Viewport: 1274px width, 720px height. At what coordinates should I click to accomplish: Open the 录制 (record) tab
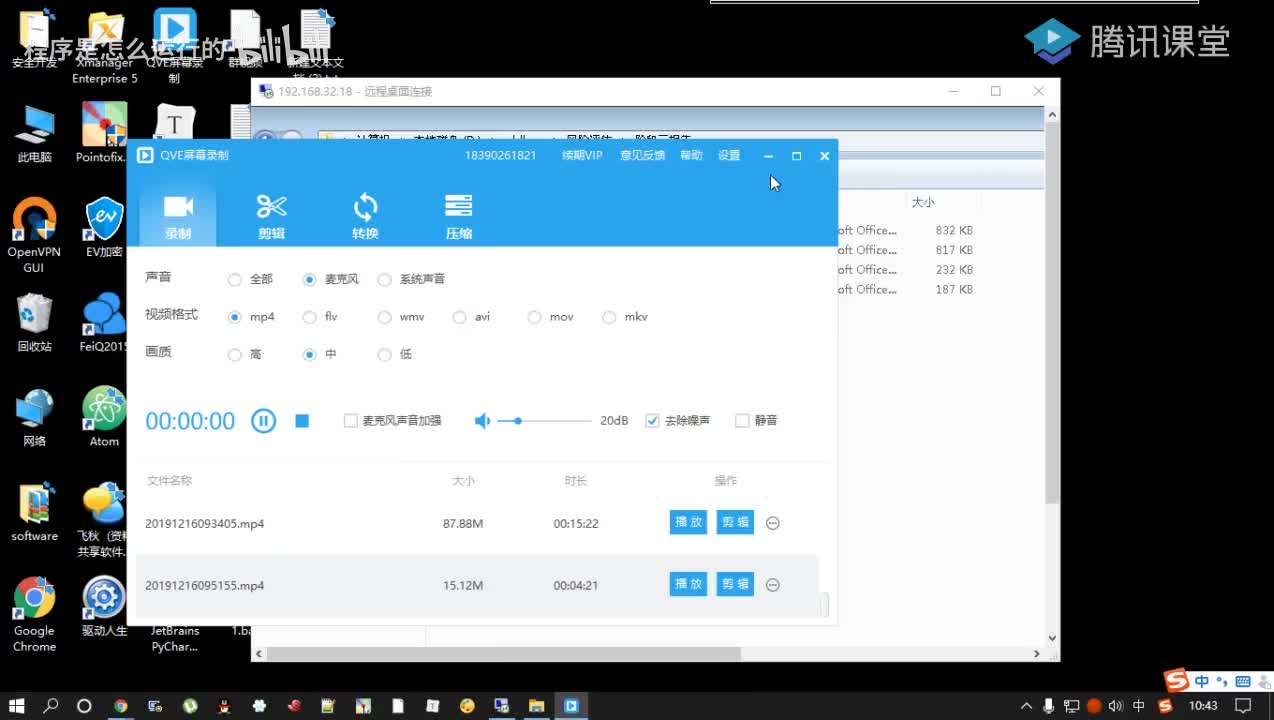(177, 216)
